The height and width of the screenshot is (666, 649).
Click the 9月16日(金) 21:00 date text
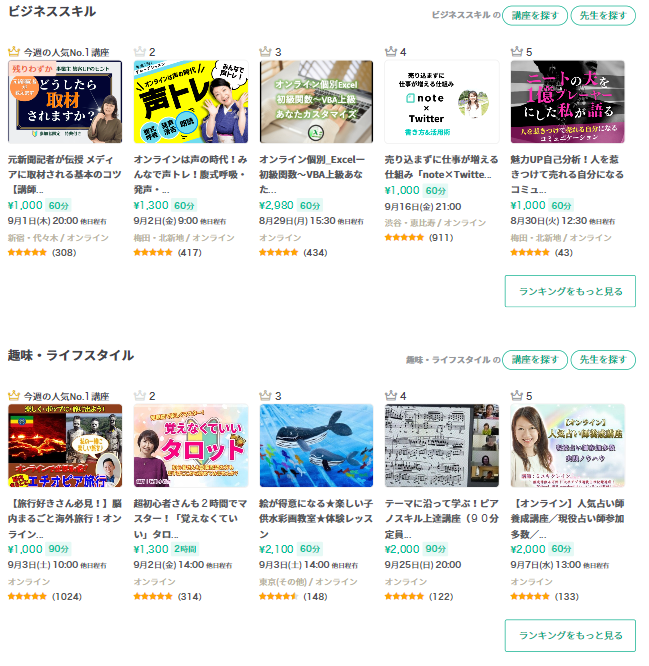pyautogui.click(x=423, y=207)
